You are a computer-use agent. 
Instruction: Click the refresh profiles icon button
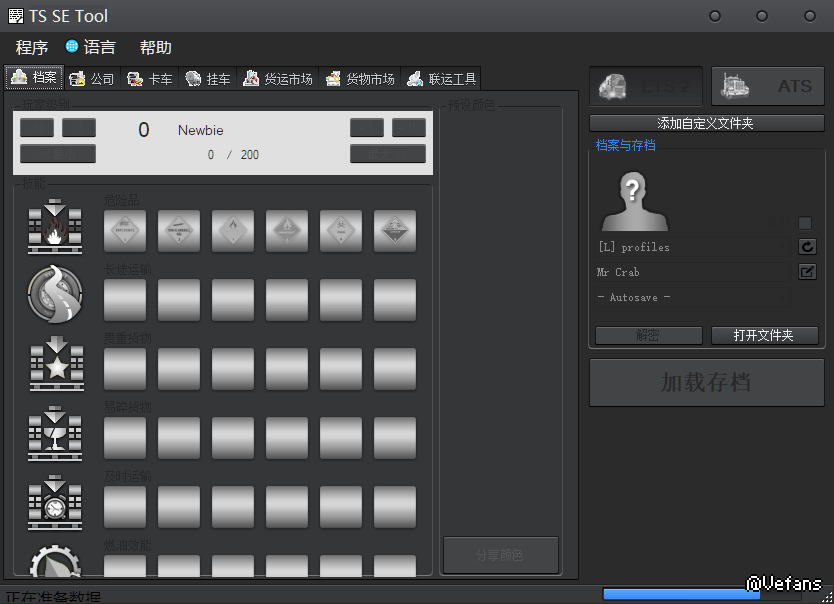click(807, 247)
